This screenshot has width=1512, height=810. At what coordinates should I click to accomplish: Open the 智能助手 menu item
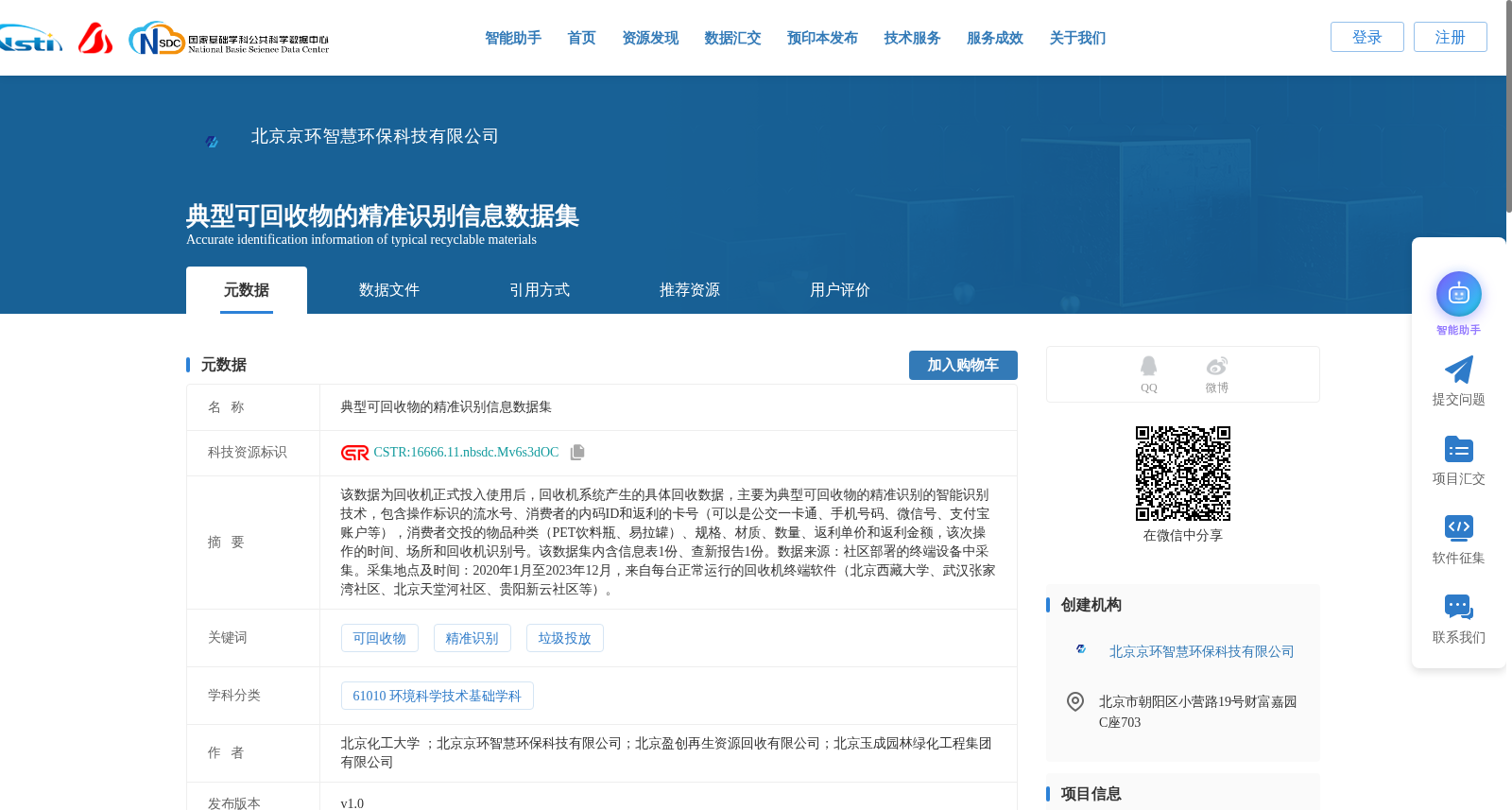[x=513, y=38]
